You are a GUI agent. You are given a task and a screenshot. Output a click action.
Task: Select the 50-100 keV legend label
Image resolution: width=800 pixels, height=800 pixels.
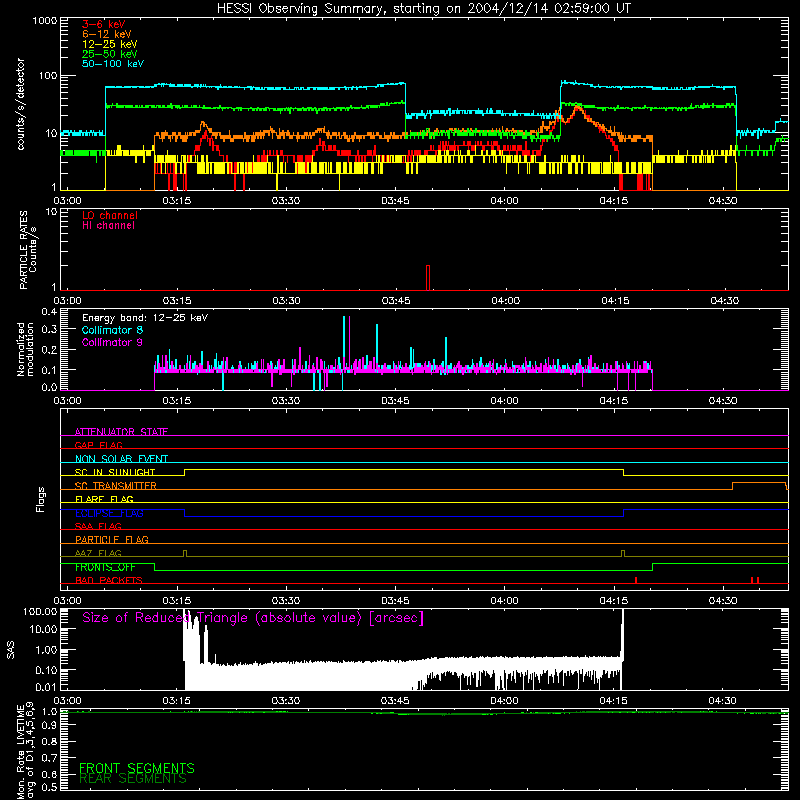point(113,64)
